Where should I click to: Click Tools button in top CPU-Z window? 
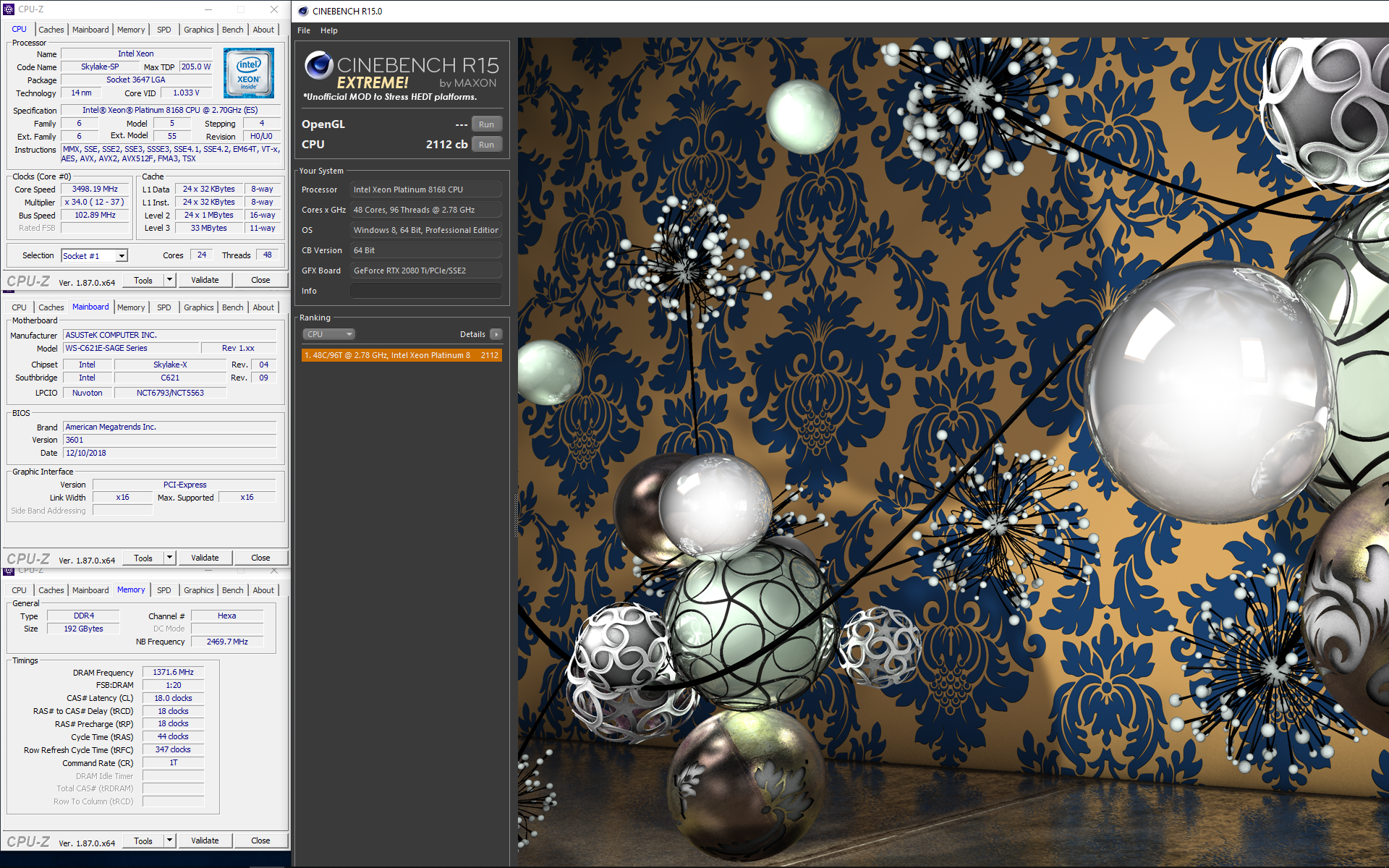coord(143,280)
